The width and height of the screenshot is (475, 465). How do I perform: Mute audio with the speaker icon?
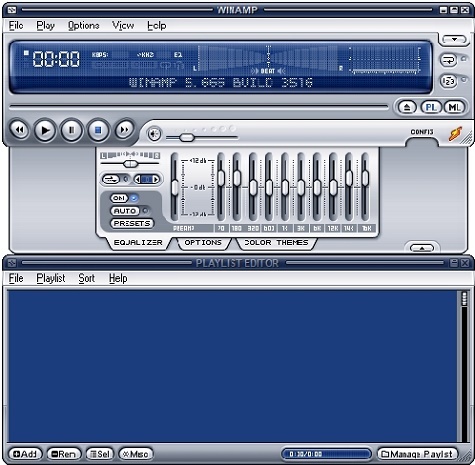click(154, 134)
